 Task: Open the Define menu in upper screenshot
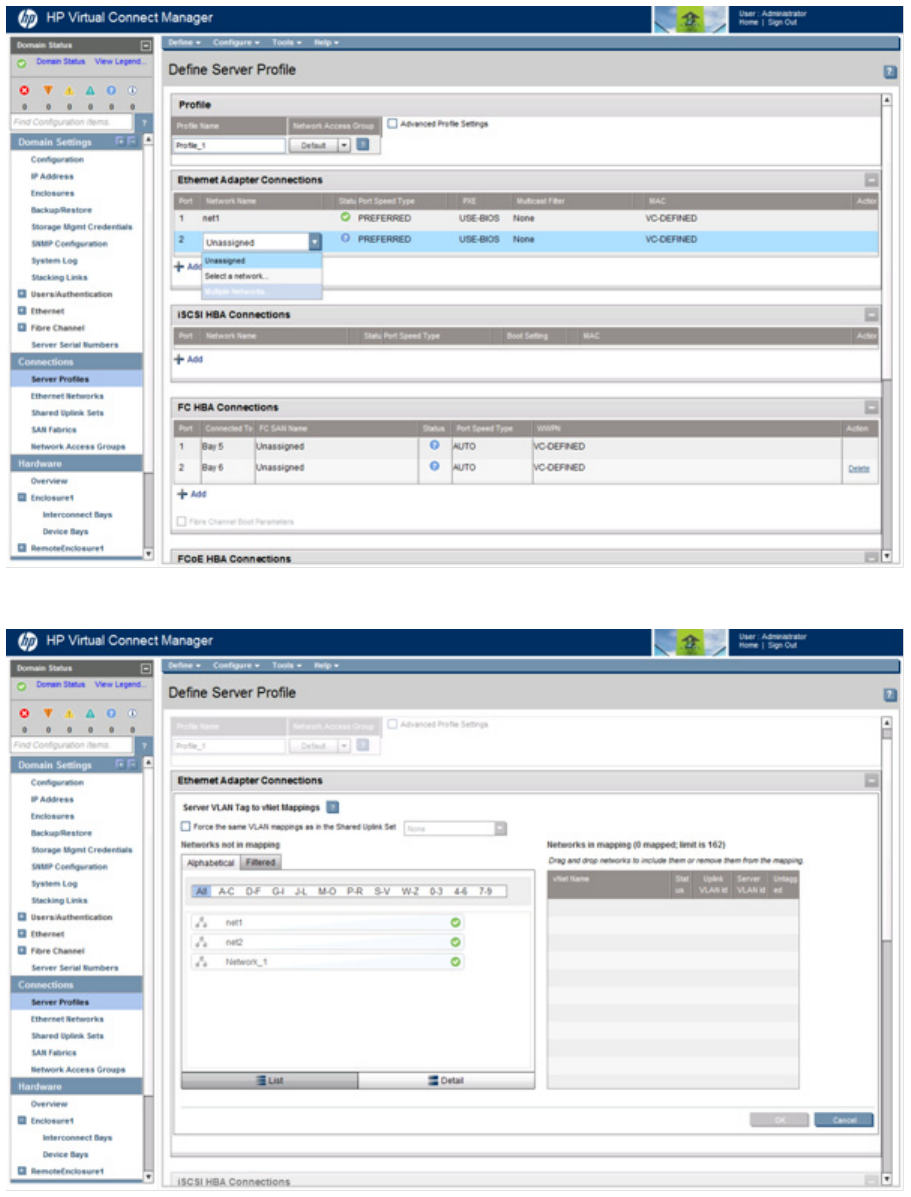[184, 43]
